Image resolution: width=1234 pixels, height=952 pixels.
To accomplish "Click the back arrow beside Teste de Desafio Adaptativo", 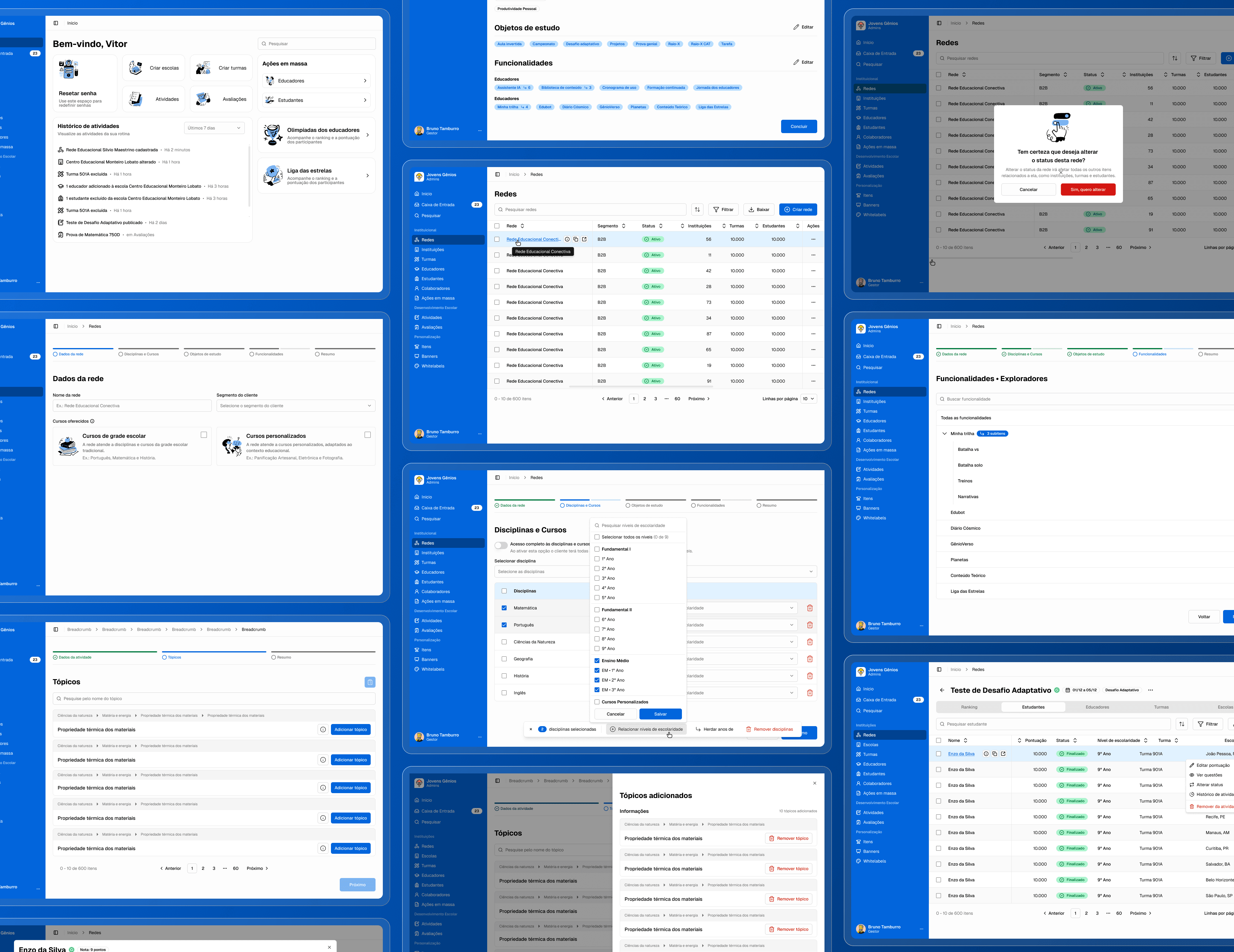I will pyautogui.click(x=942, y=690).
